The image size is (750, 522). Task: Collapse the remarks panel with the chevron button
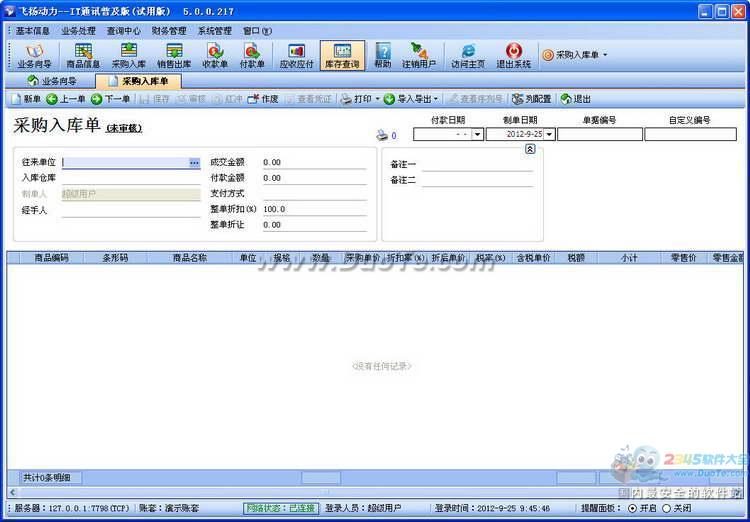[530, 148]
